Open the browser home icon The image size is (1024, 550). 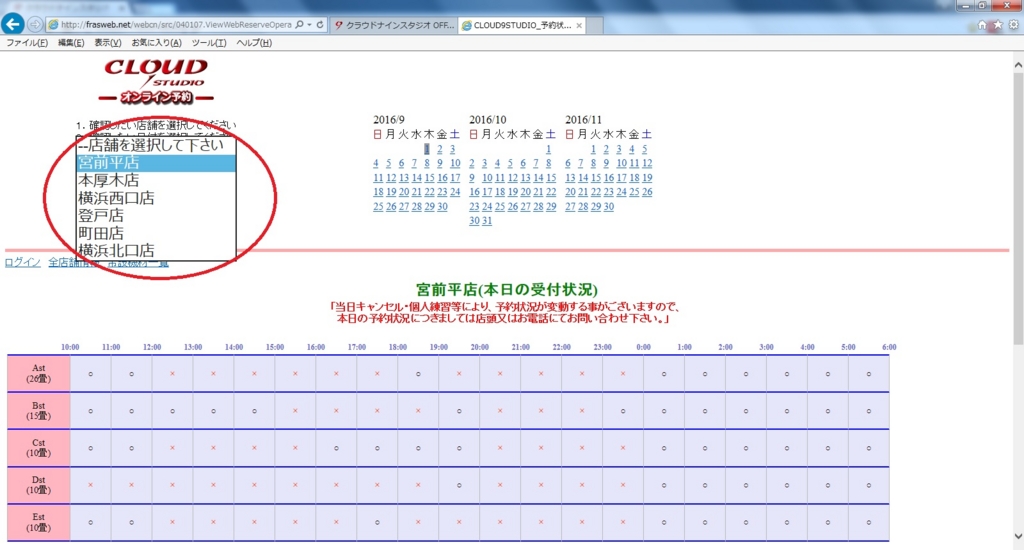[982, 25]
